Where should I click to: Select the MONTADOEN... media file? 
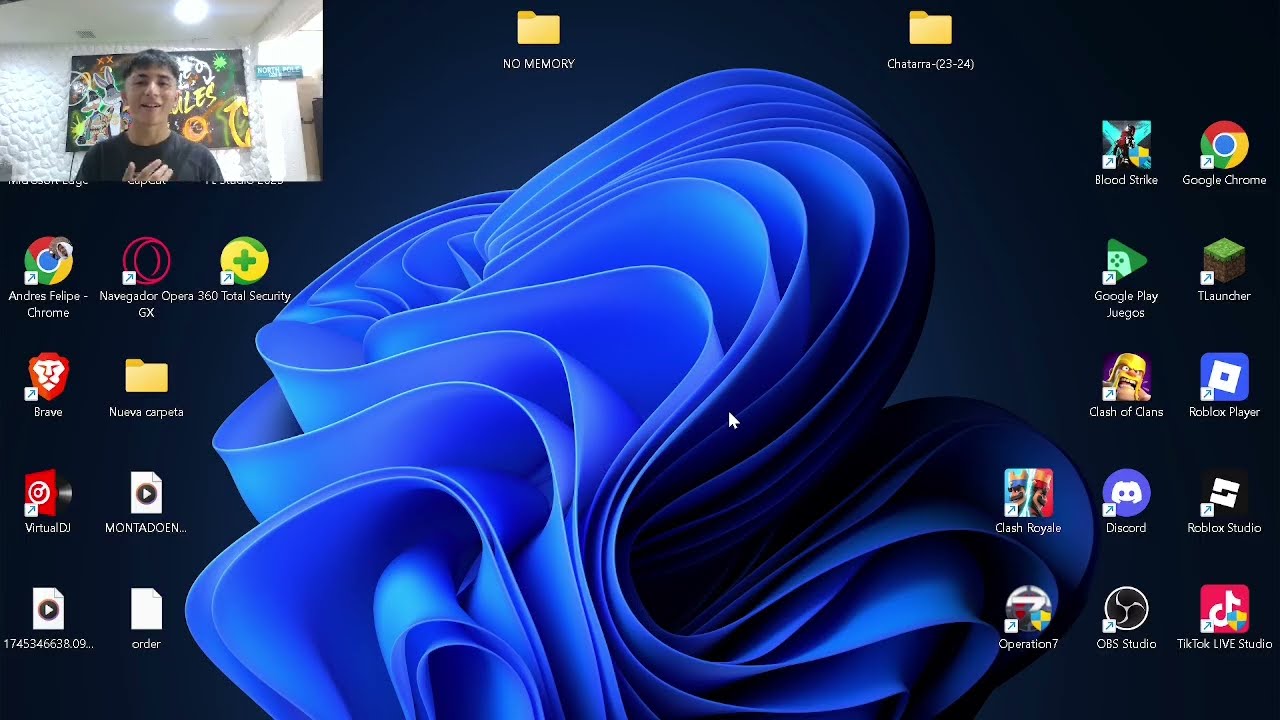[146, 493]
